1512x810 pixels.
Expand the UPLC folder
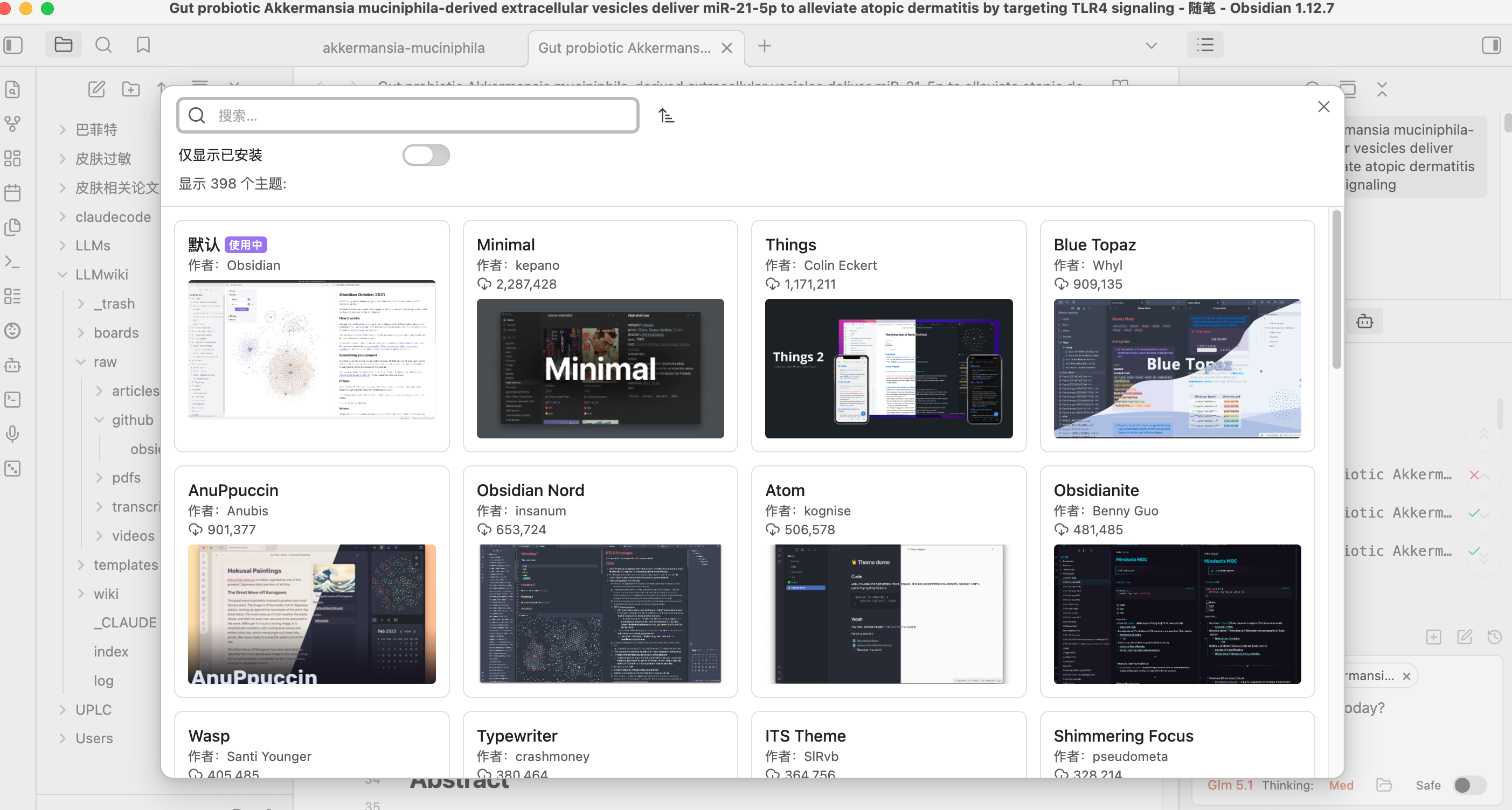click(x=62, y=709)
